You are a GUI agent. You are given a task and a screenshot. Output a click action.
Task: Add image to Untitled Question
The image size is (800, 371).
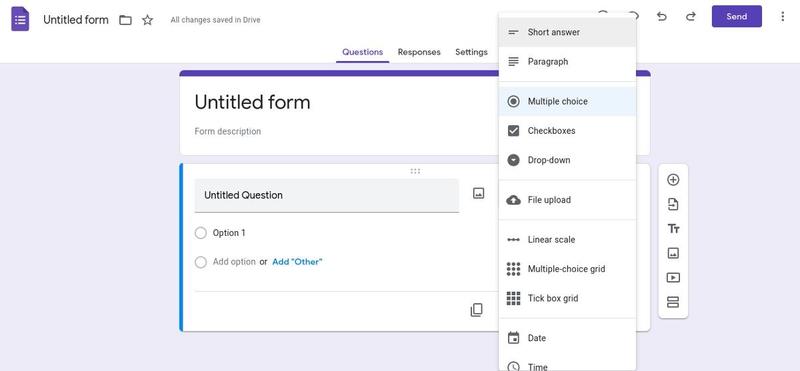coord(478,193)
